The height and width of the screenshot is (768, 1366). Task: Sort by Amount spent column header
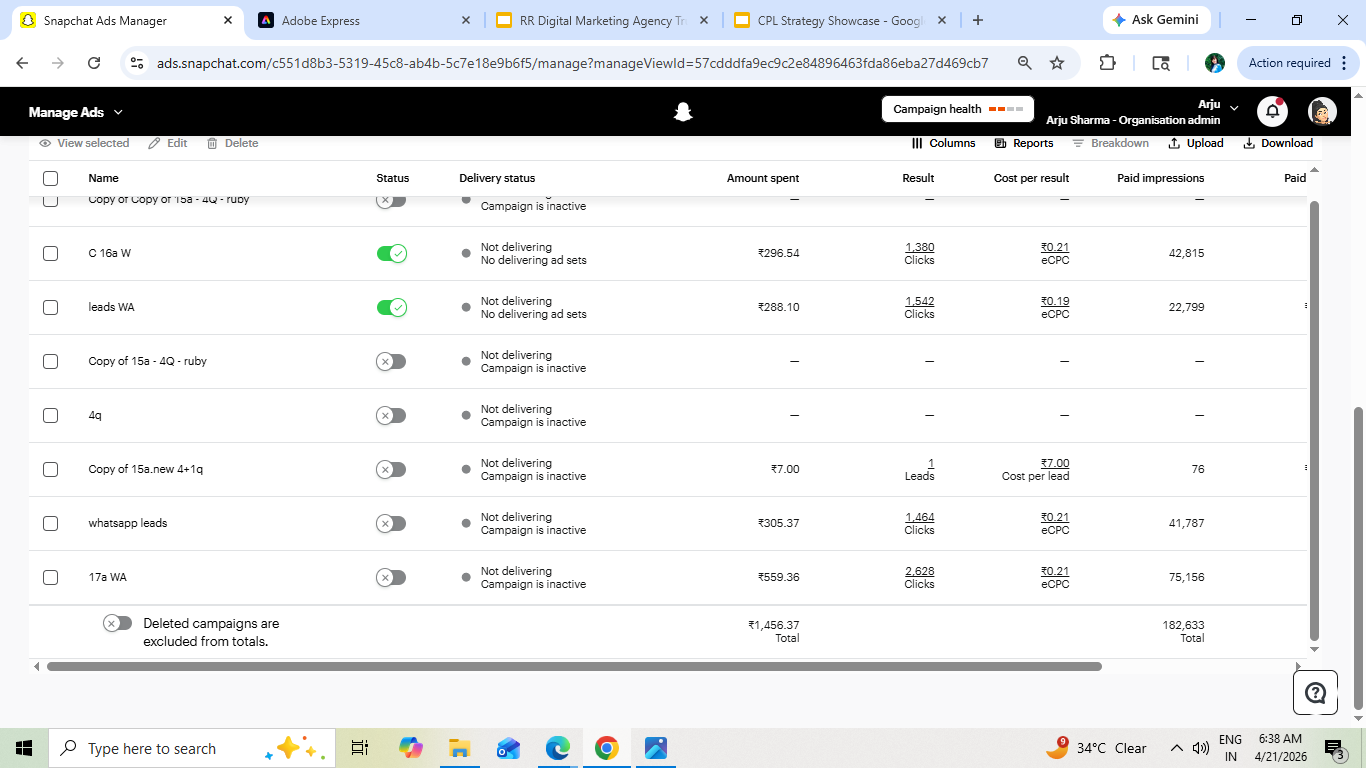(762, 178)
